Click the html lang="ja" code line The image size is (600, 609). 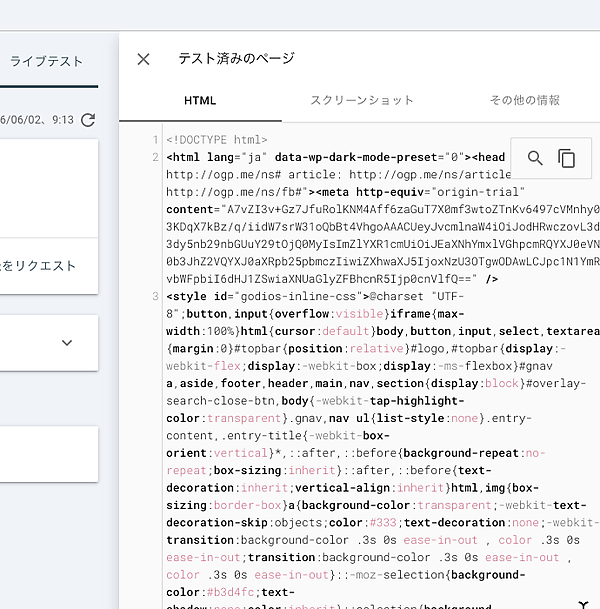coord(336,157)
